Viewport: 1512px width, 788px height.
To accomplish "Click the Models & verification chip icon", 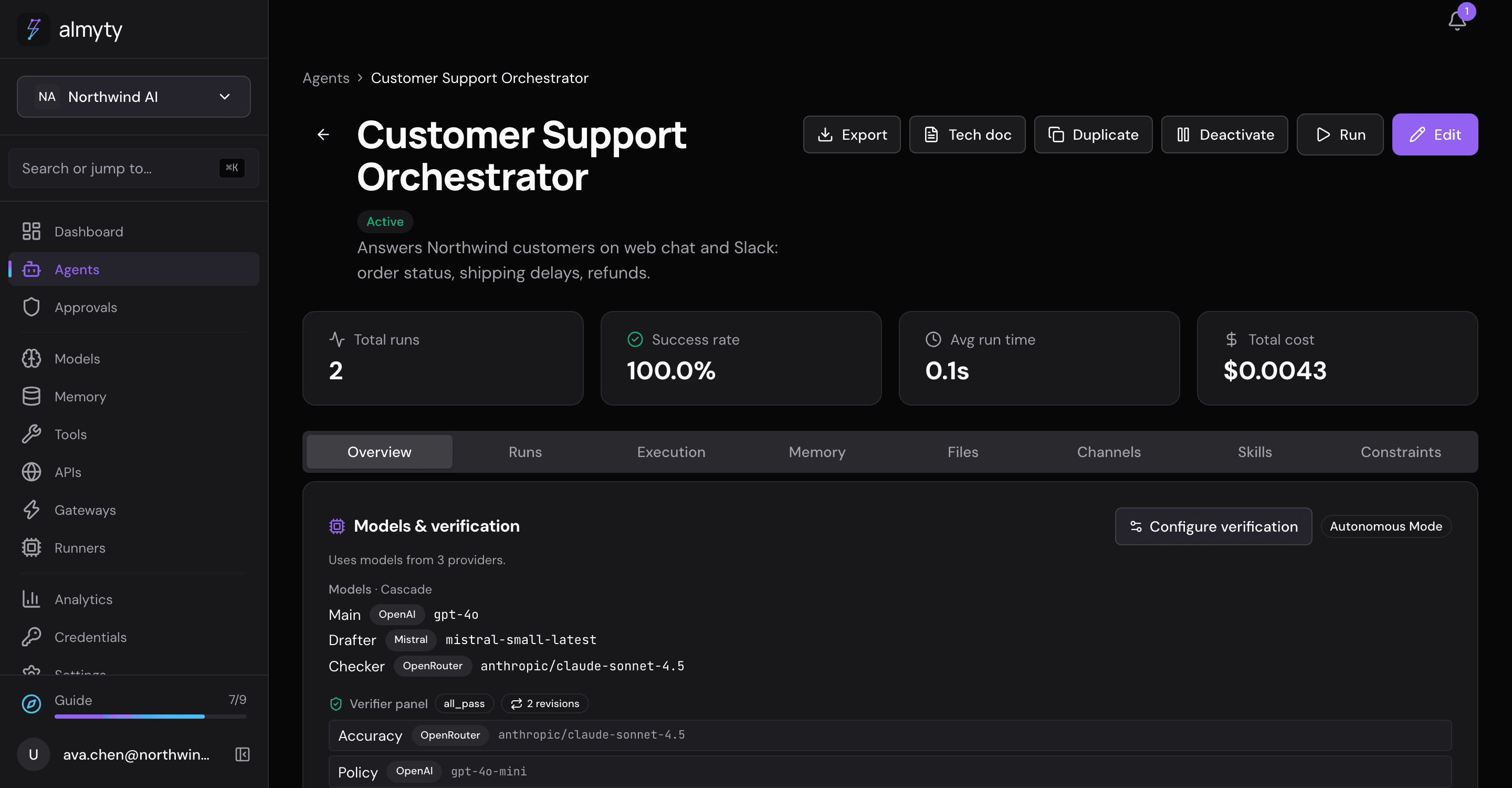I will pos(337,526).
